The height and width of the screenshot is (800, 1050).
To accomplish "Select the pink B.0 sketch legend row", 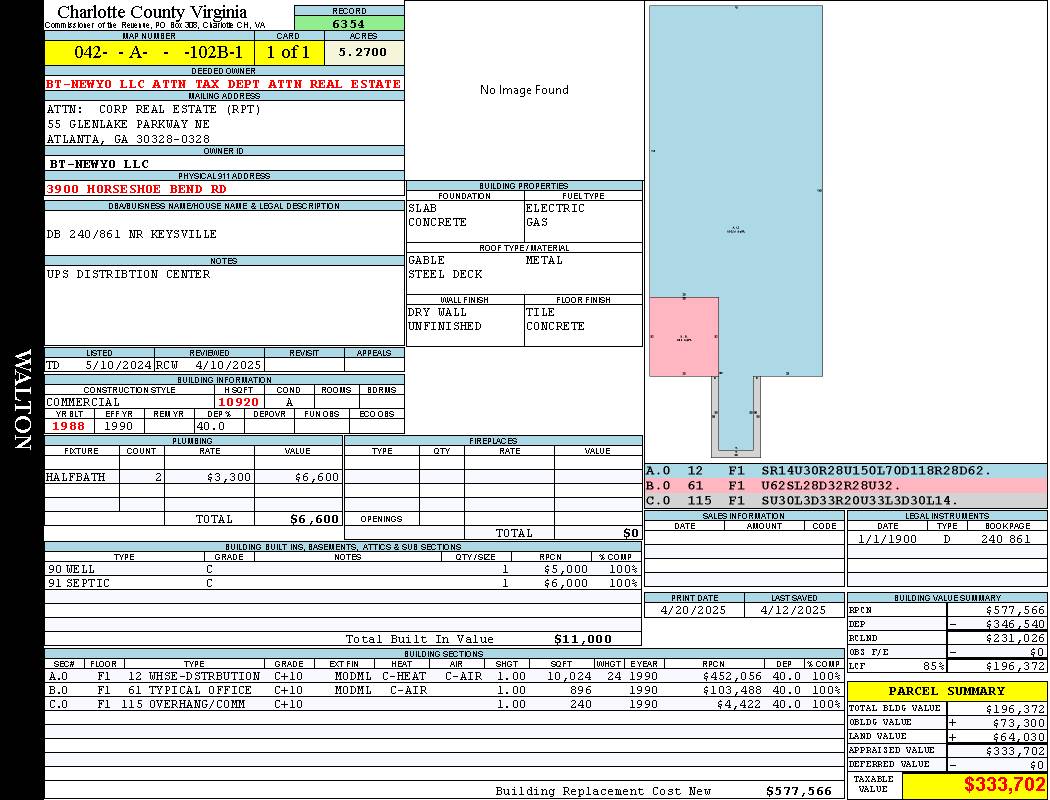I will click(845, 485).
